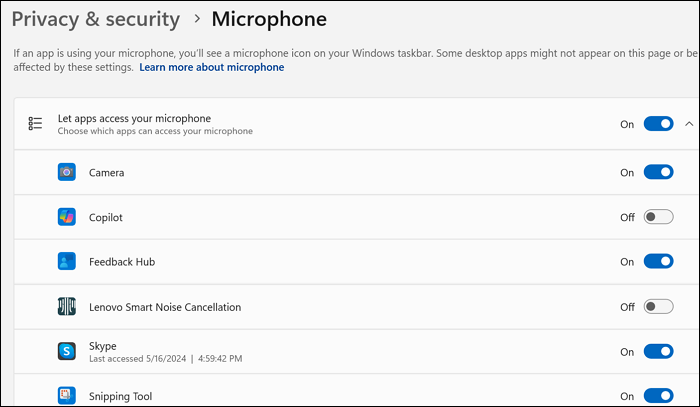Click the On status text for Camera
The image size is (700, 407).
click(x=627, y=173)
